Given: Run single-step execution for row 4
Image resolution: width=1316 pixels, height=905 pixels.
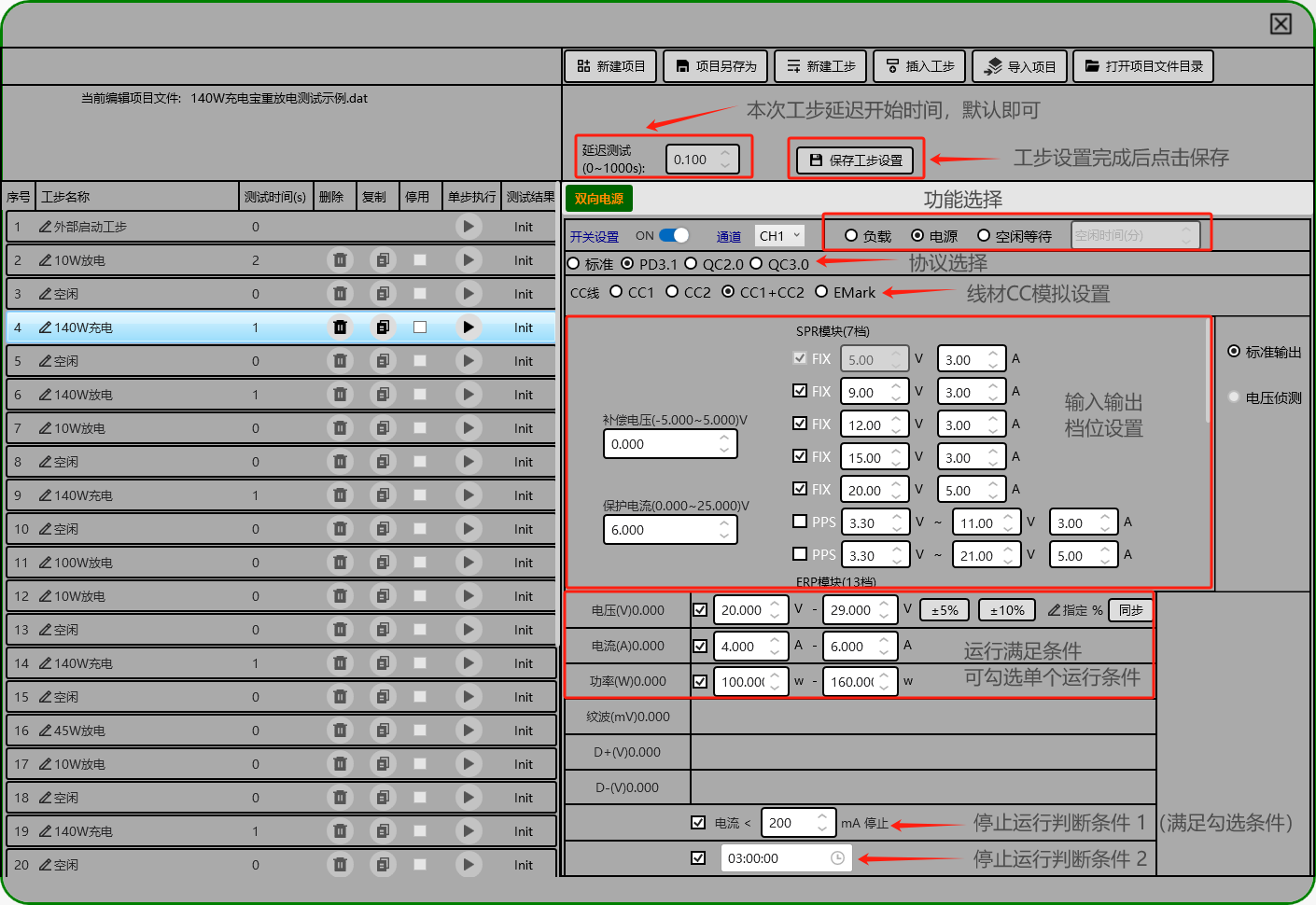Looking at the screenshot, I should pos(468,327).
